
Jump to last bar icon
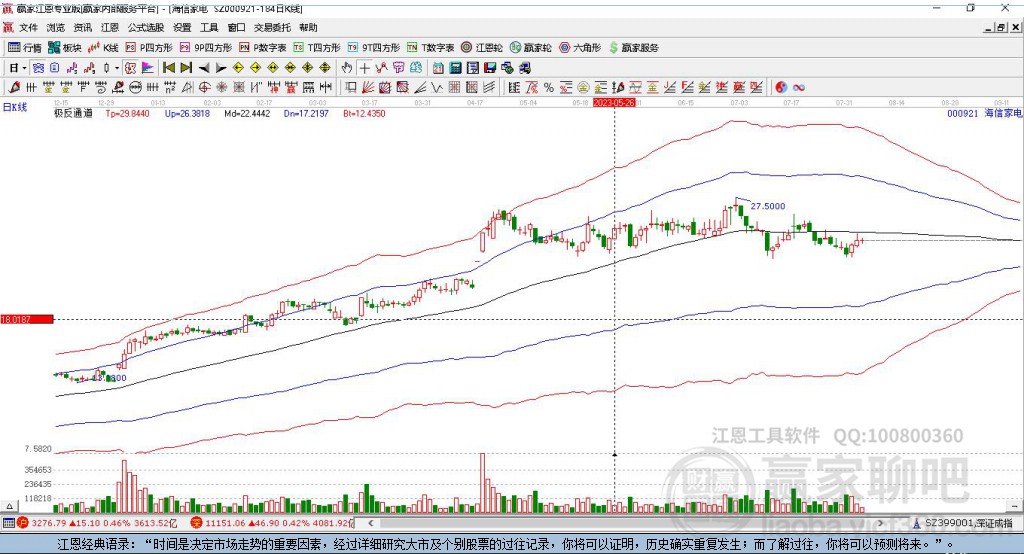(x=186, y=68)
